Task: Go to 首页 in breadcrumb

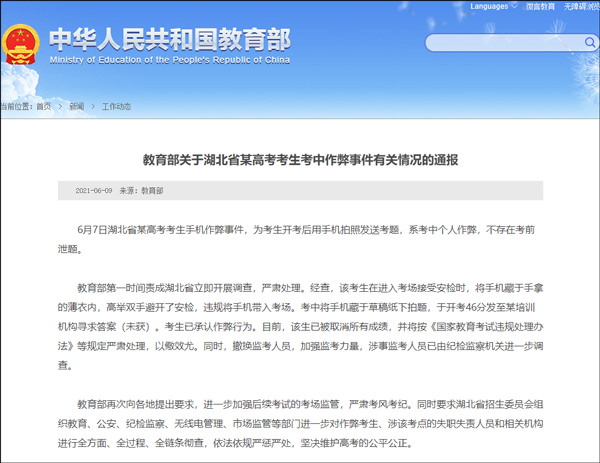Action: click(x=44, y=106)
